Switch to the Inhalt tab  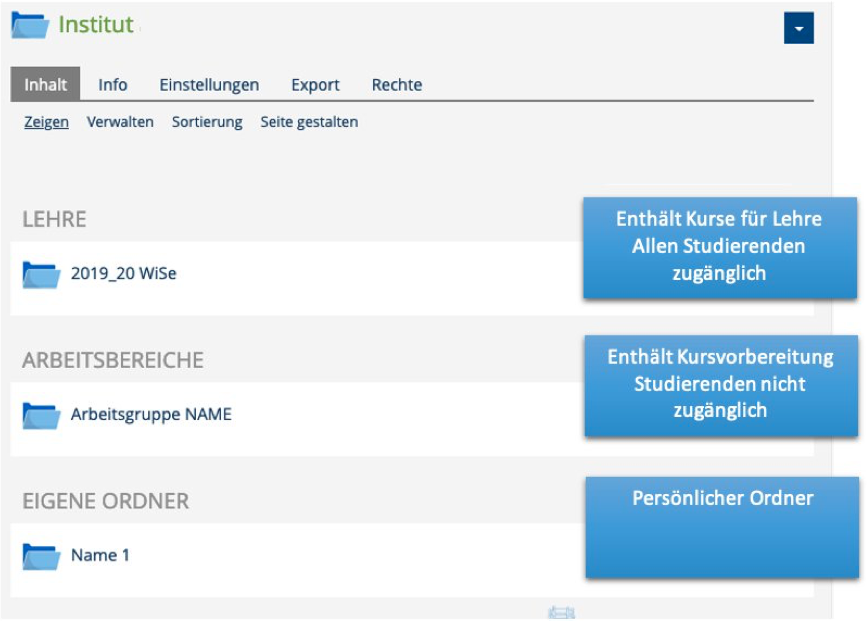coord(45,84)
